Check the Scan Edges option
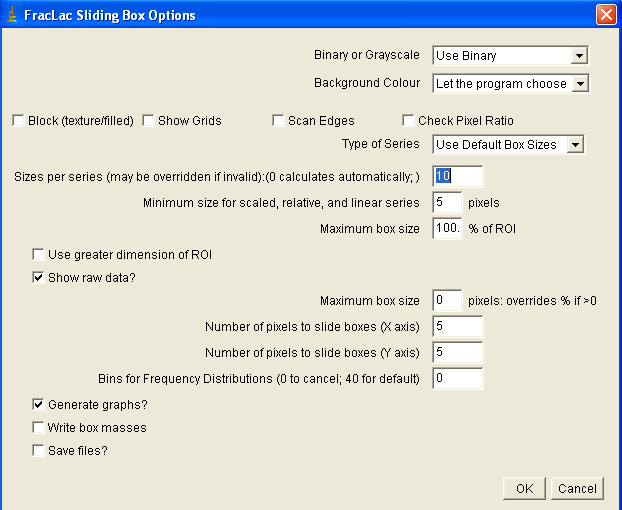The height and width of the screenshot is (510, 622). click(278, 120)
